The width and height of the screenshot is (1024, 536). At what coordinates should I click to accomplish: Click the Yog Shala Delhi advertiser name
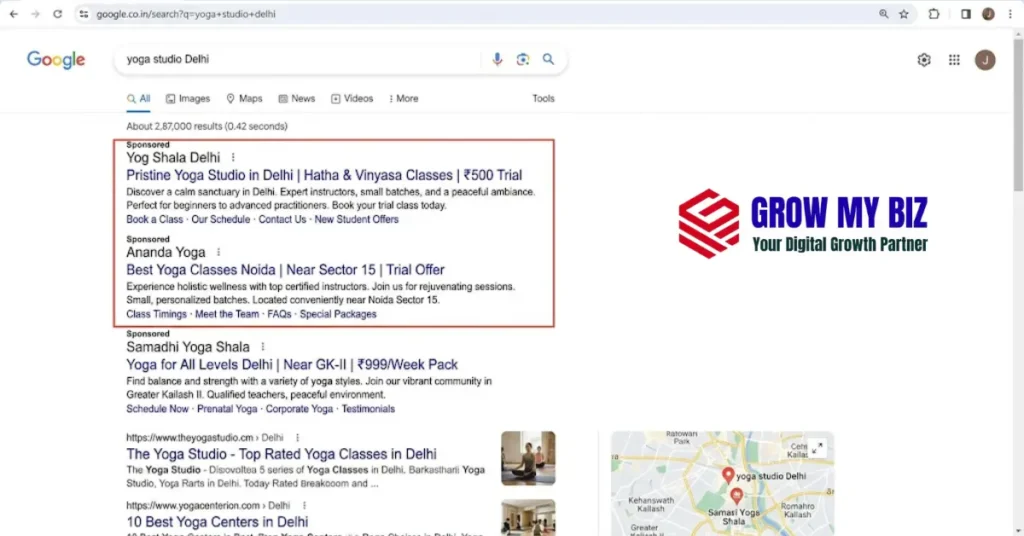tap(173, 157)
